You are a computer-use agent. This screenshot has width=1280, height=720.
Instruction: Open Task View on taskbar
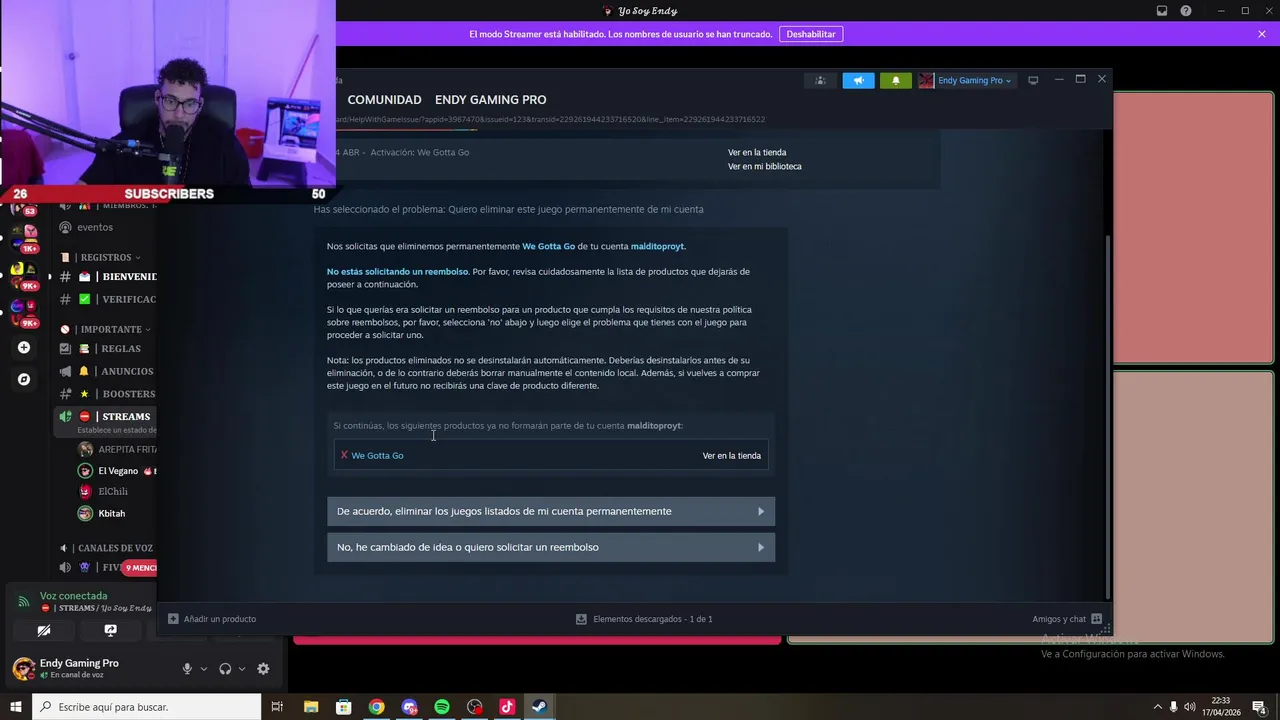(277, 707)
